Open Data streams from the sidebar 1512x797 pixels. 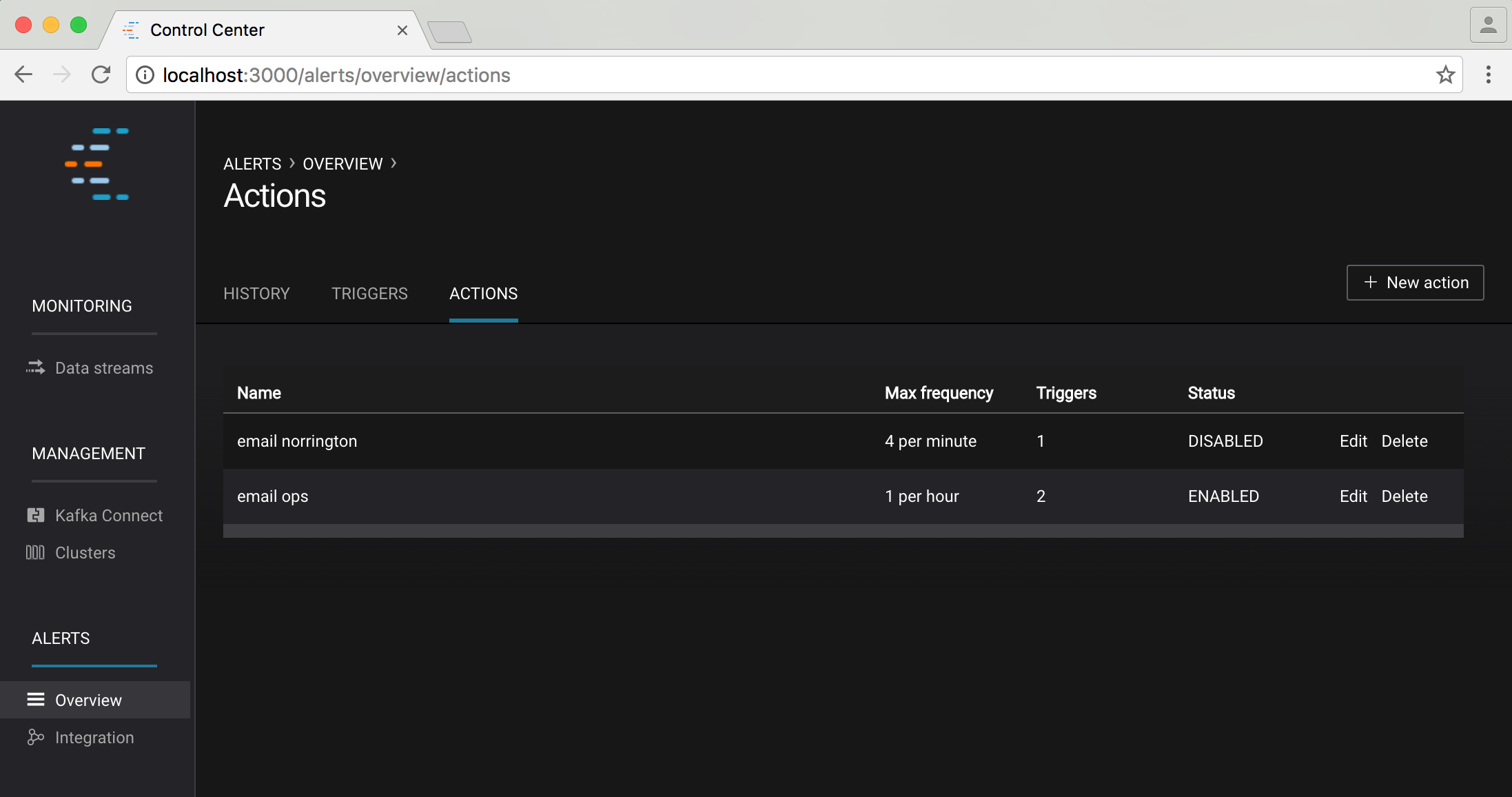[103, 368]
